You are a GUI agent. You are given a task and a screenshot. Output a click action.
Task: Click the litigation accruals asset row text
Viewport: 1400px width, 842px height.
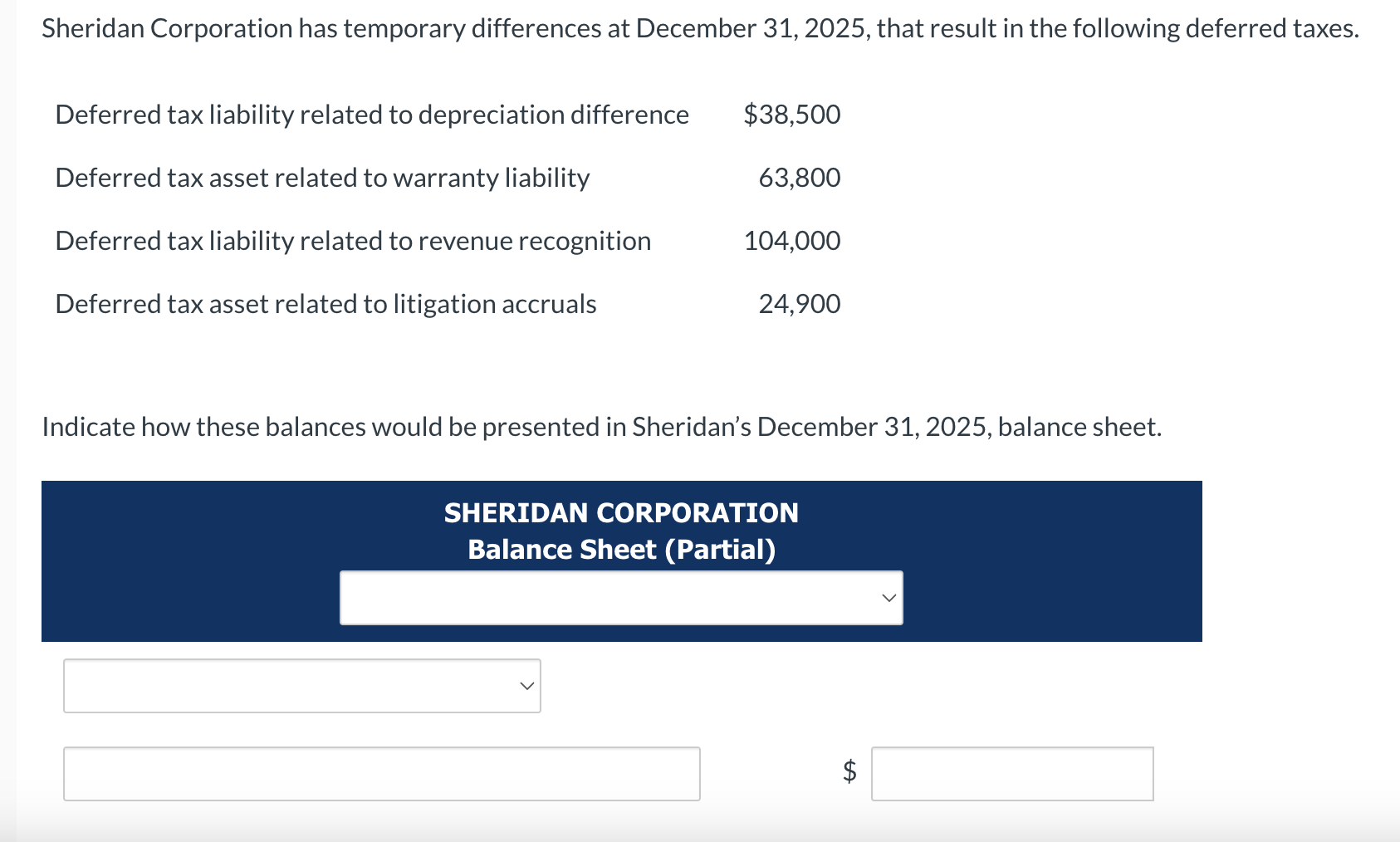(326, 304)
